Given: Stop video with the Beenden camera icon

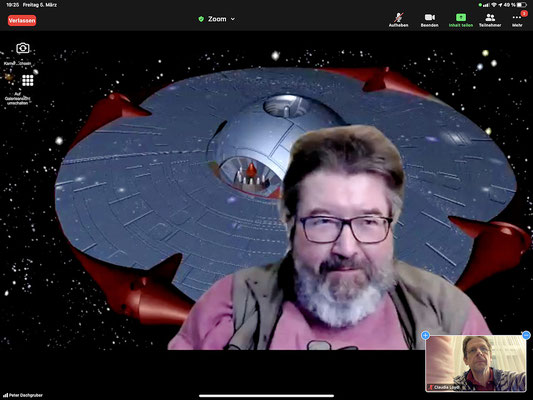Looking at the screenshot, I should (430, 17).
